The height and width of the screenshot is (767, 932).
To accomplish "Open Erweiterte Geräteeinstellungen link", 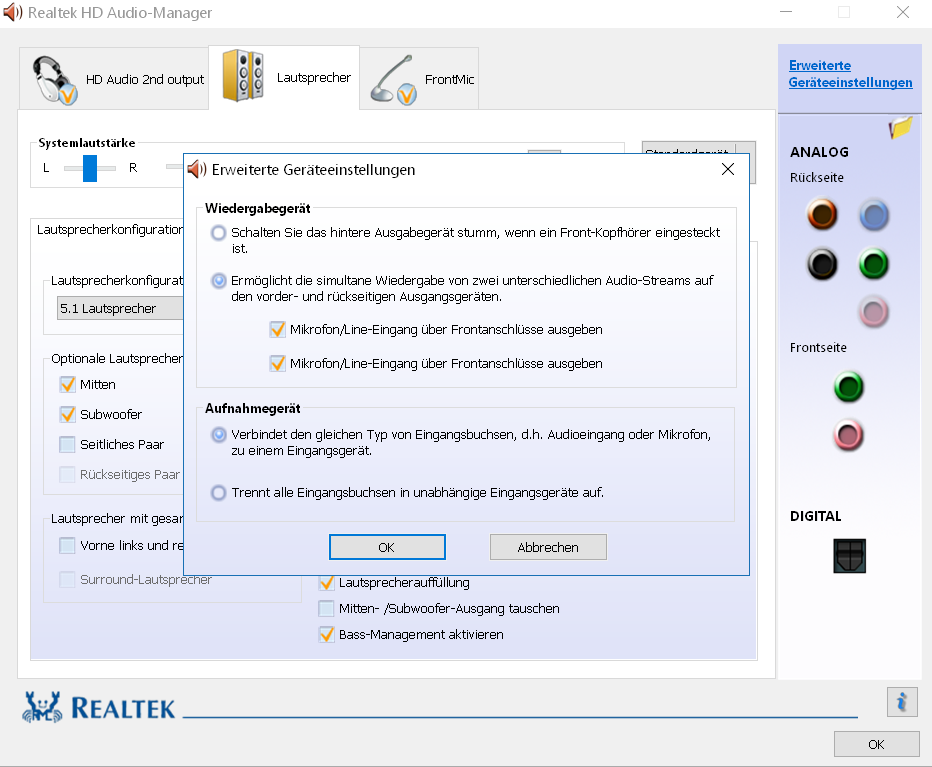I will pyautogui.click(x=850, y=74).
